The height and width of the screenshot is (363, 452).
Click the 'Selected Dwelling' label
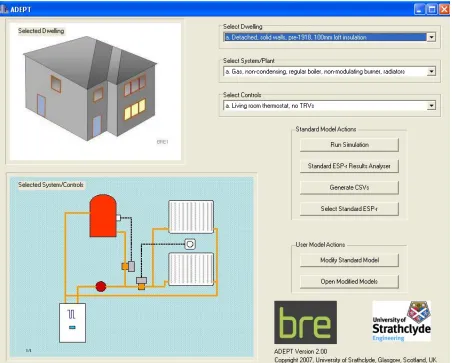click(41, 31)
